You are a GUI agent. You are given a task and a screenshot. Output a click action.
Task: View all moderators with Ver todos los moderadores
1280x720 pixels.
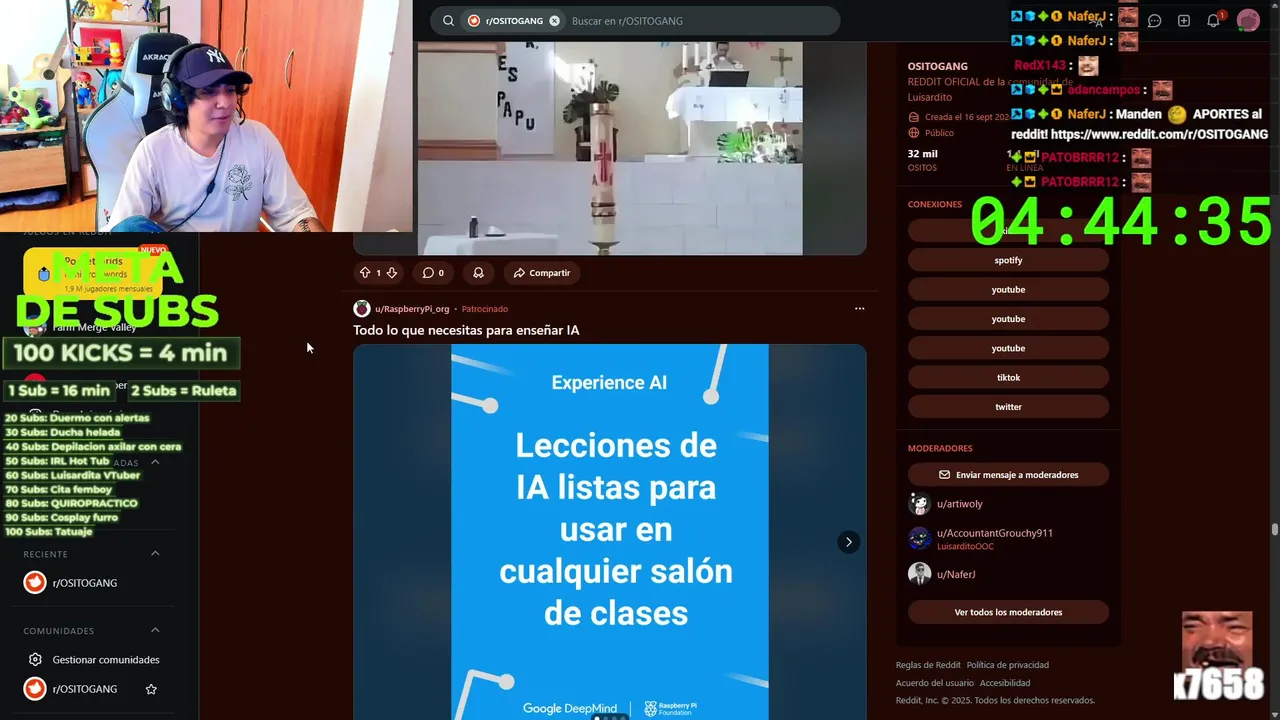[x=1008, y=612]
